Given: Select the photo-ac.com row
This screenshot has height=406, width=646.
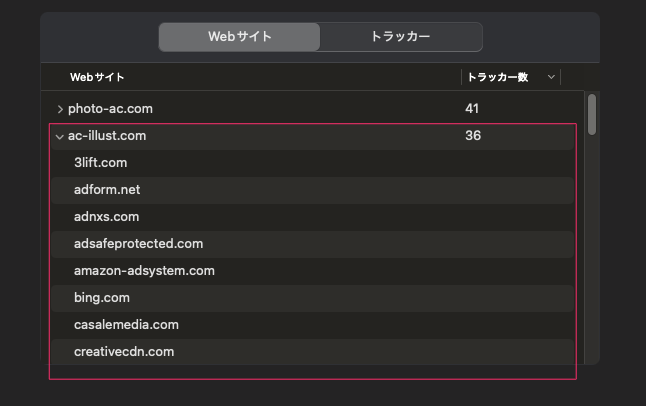Looking at the screenshot, I should 312,109.
